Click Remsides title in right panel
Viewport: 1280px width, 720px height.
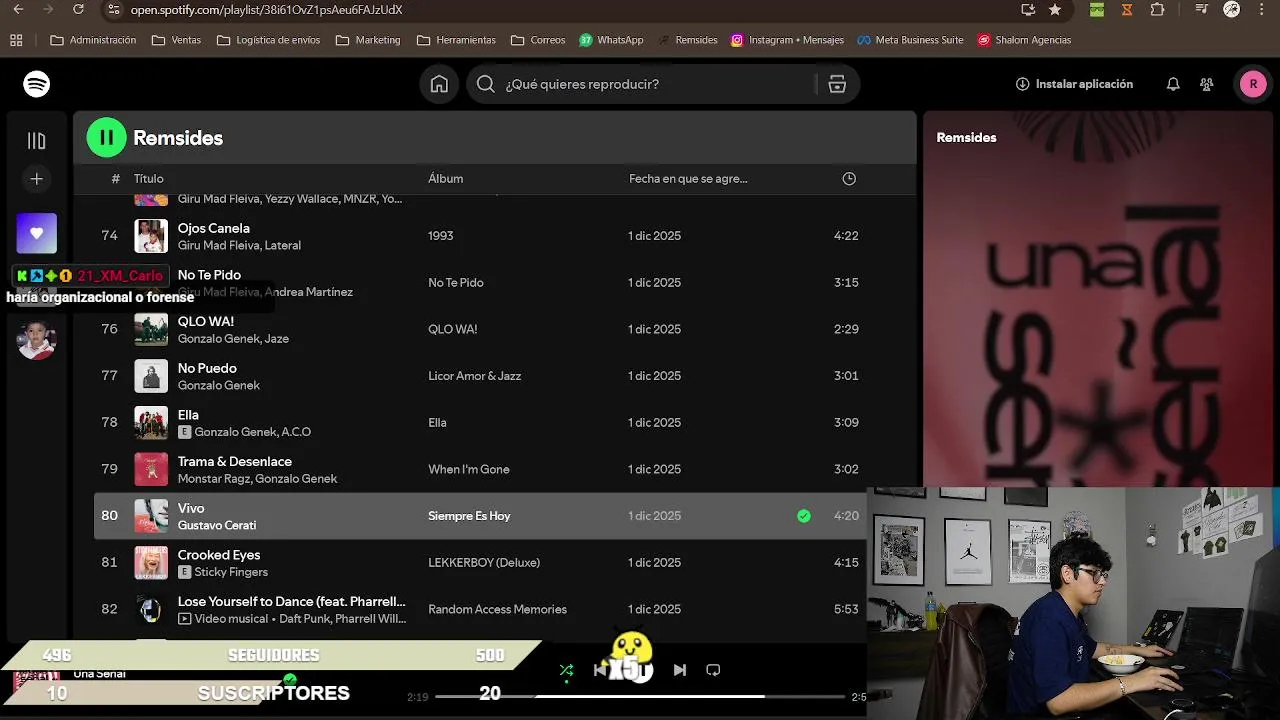pos(966,138)
